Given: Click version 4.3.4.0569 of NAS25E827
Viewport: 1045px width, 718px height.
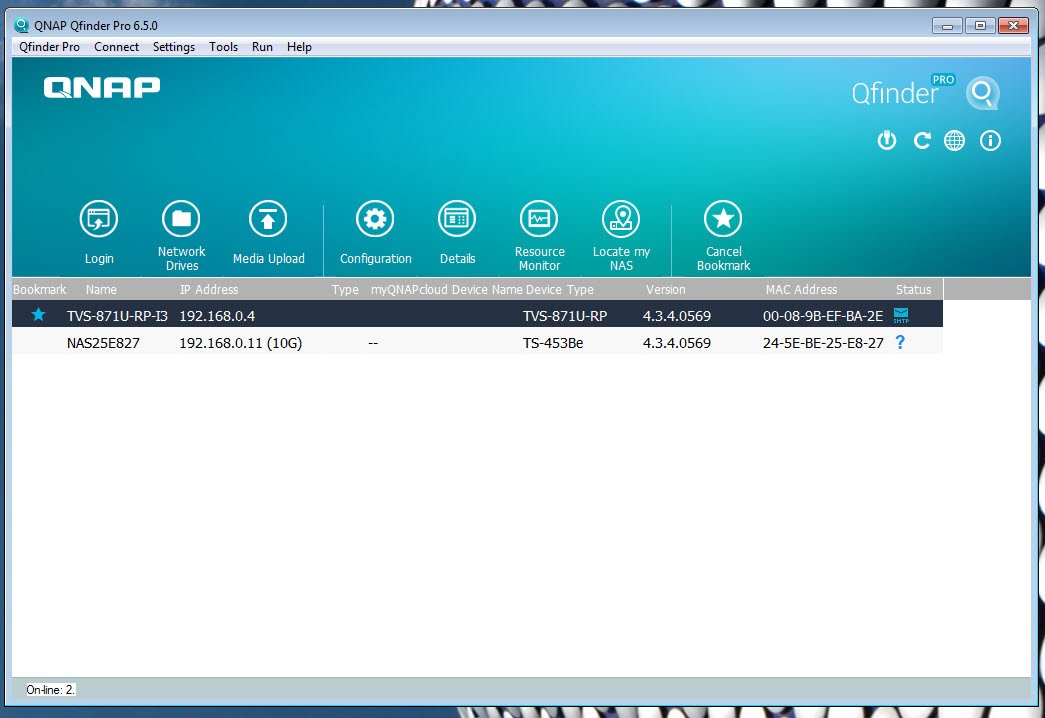Looking at the screenshot, I should coord(676,343).
